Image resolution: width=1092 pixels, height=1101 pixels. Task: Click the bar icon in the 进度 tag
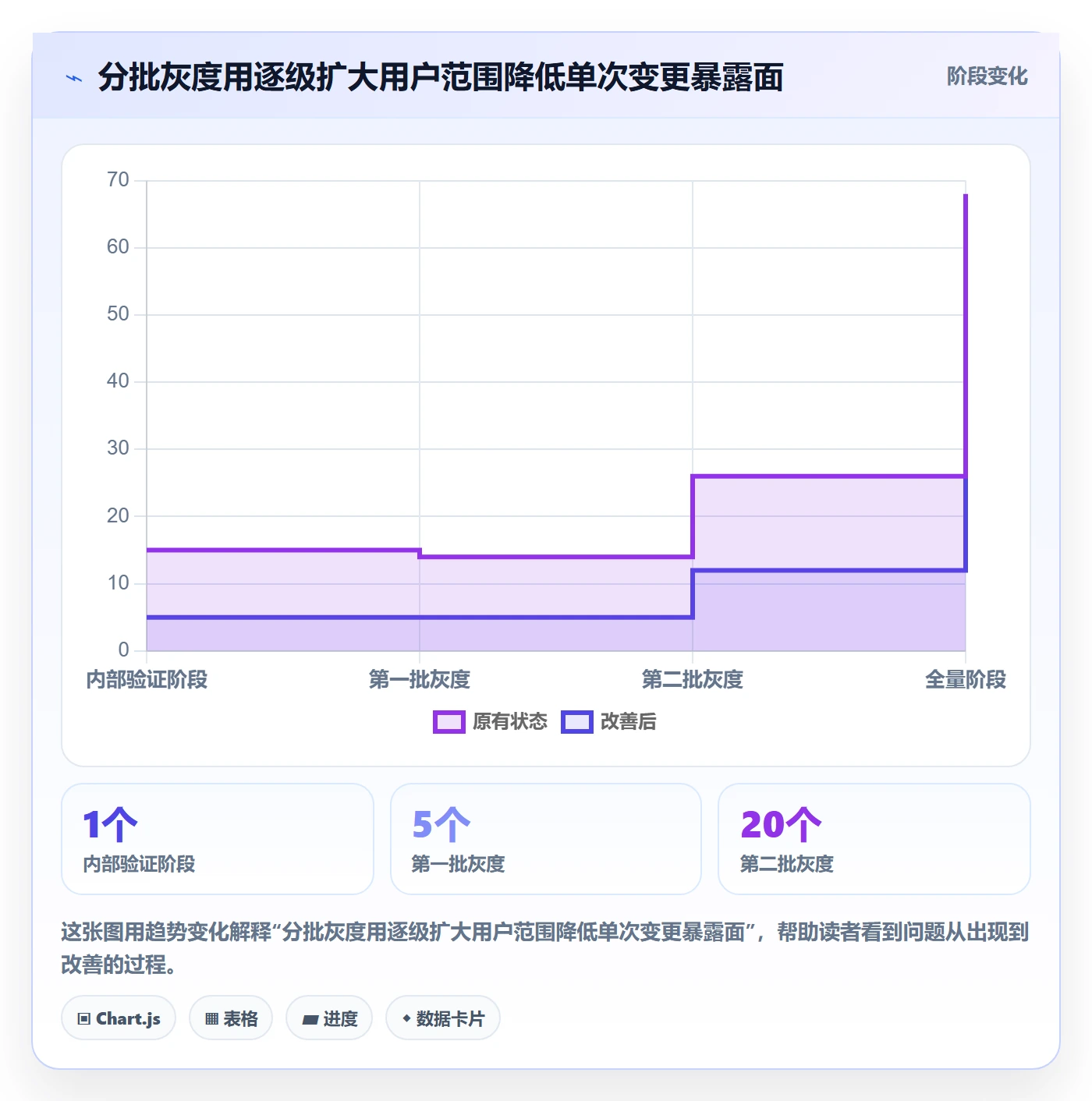pyautogui.click(x=310, y=1019)
